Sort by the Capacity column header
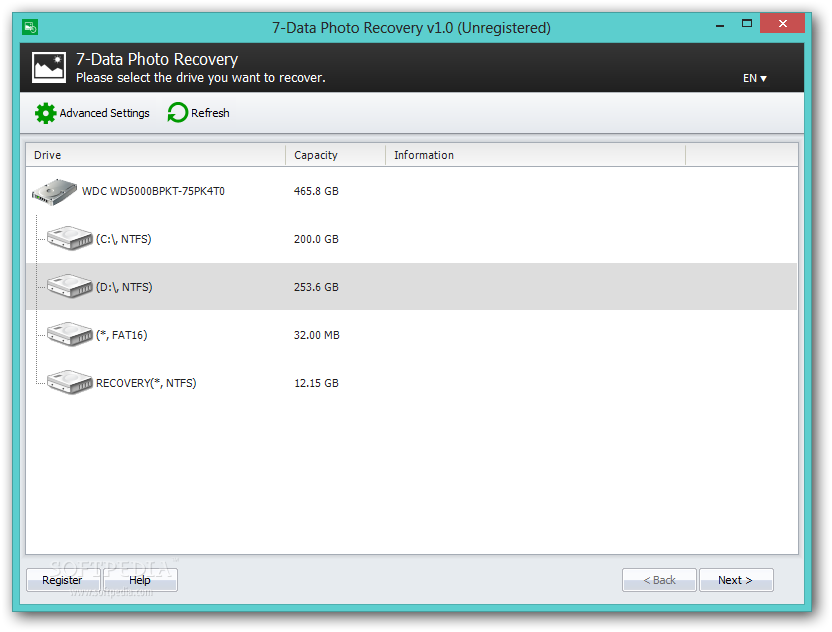The image size is (832, 632). click(335, 155)
